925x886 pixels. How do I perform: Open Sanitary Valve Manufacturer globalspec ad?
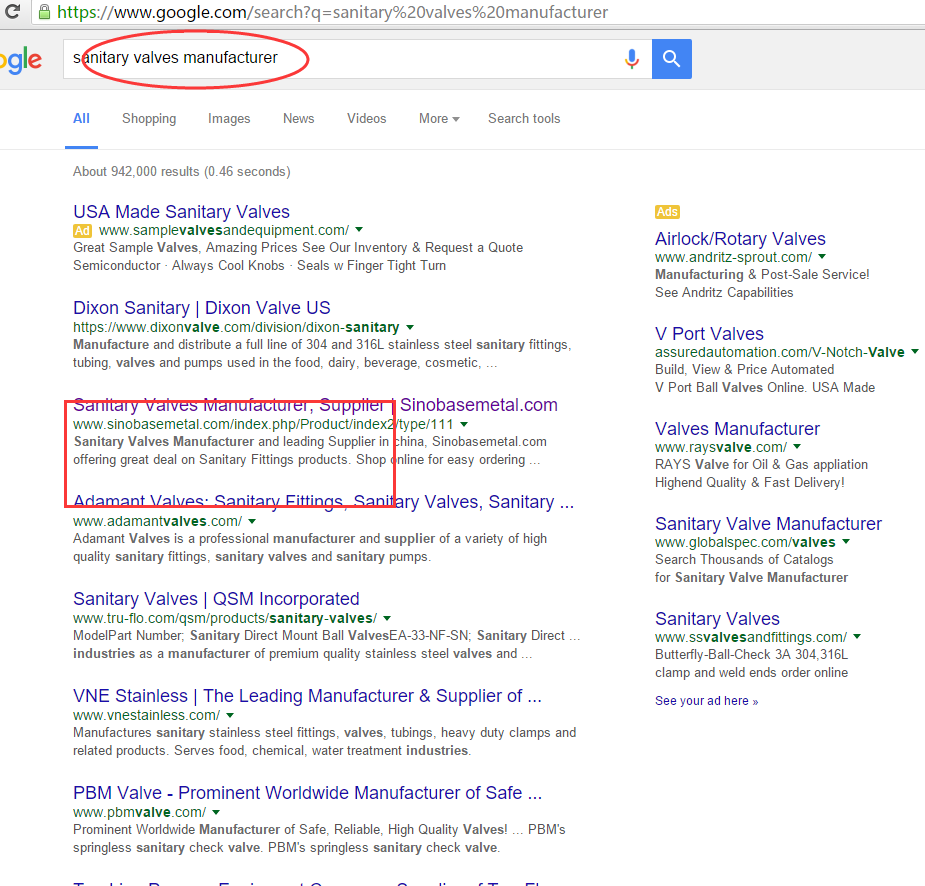(x=768, y=523)
